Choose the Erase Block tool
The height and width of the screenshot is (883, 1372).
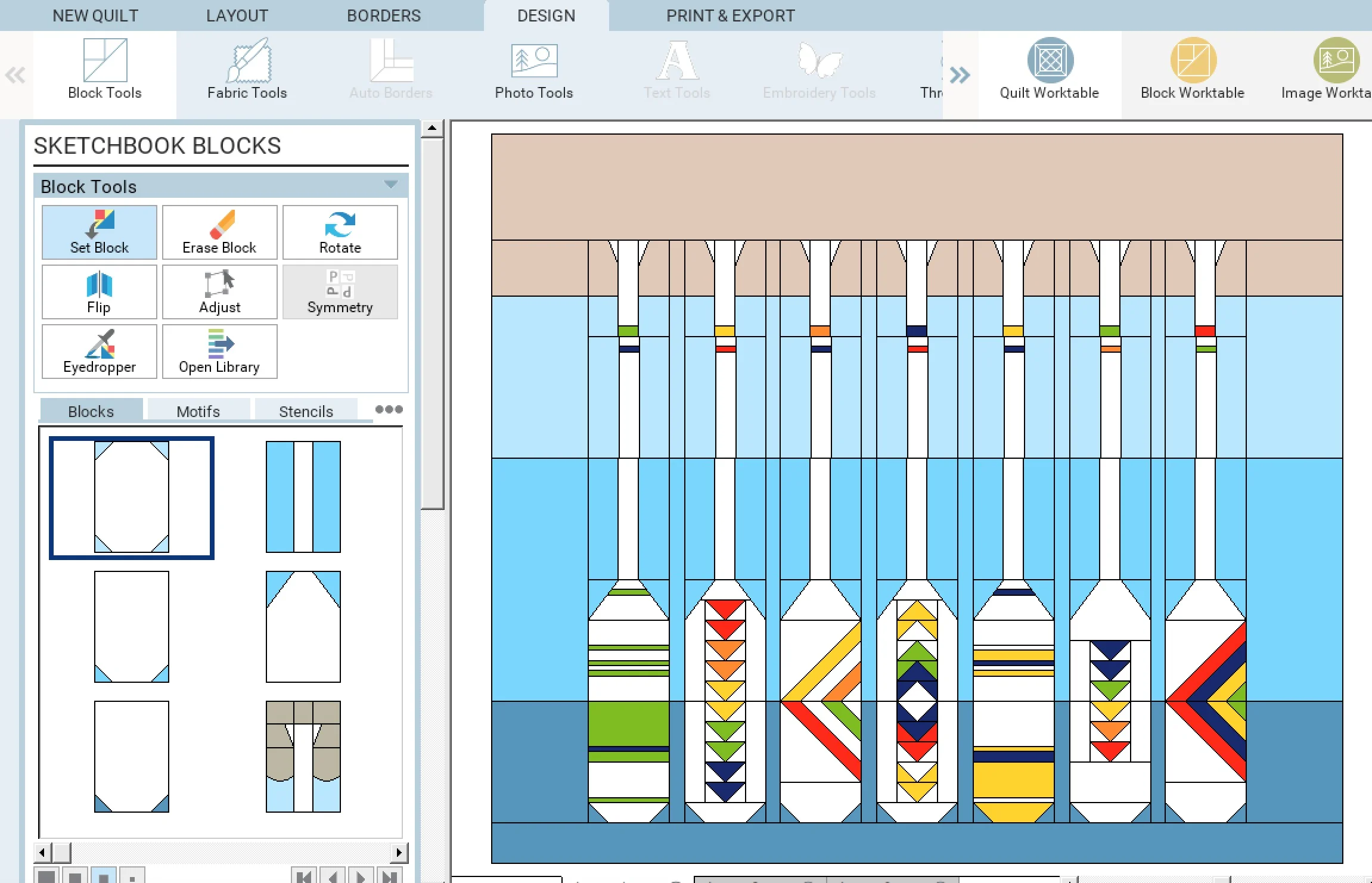point(219,232)
